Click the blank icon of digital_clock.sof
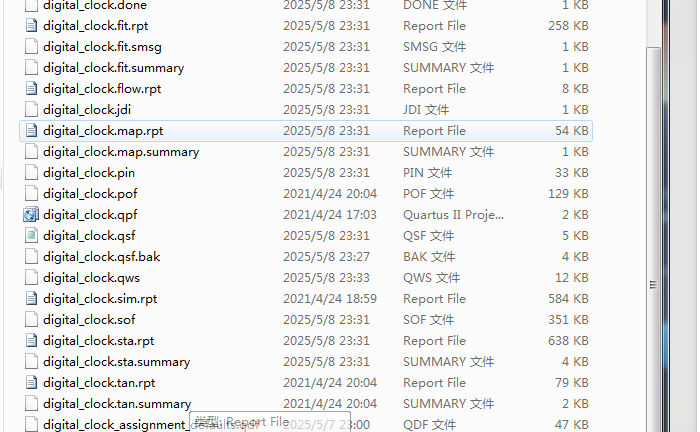The image size is (700, 432). click(31, 320)
